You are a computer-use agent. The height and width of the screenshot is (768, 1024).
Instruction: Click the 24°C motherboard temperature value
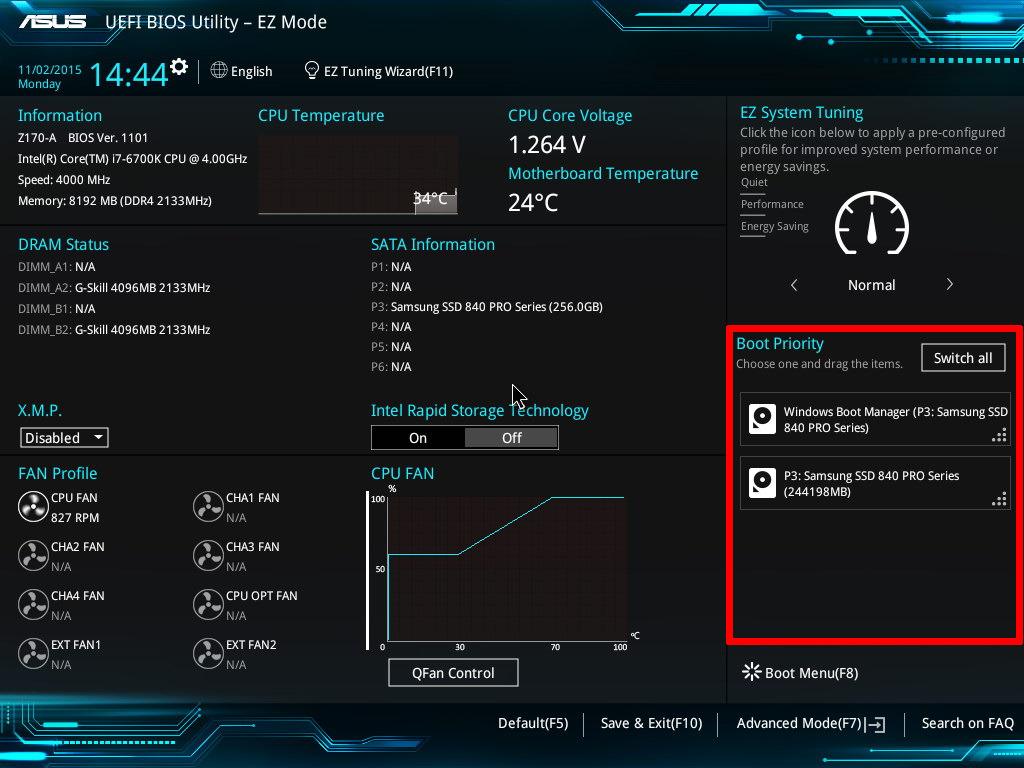tap(533, 202)
